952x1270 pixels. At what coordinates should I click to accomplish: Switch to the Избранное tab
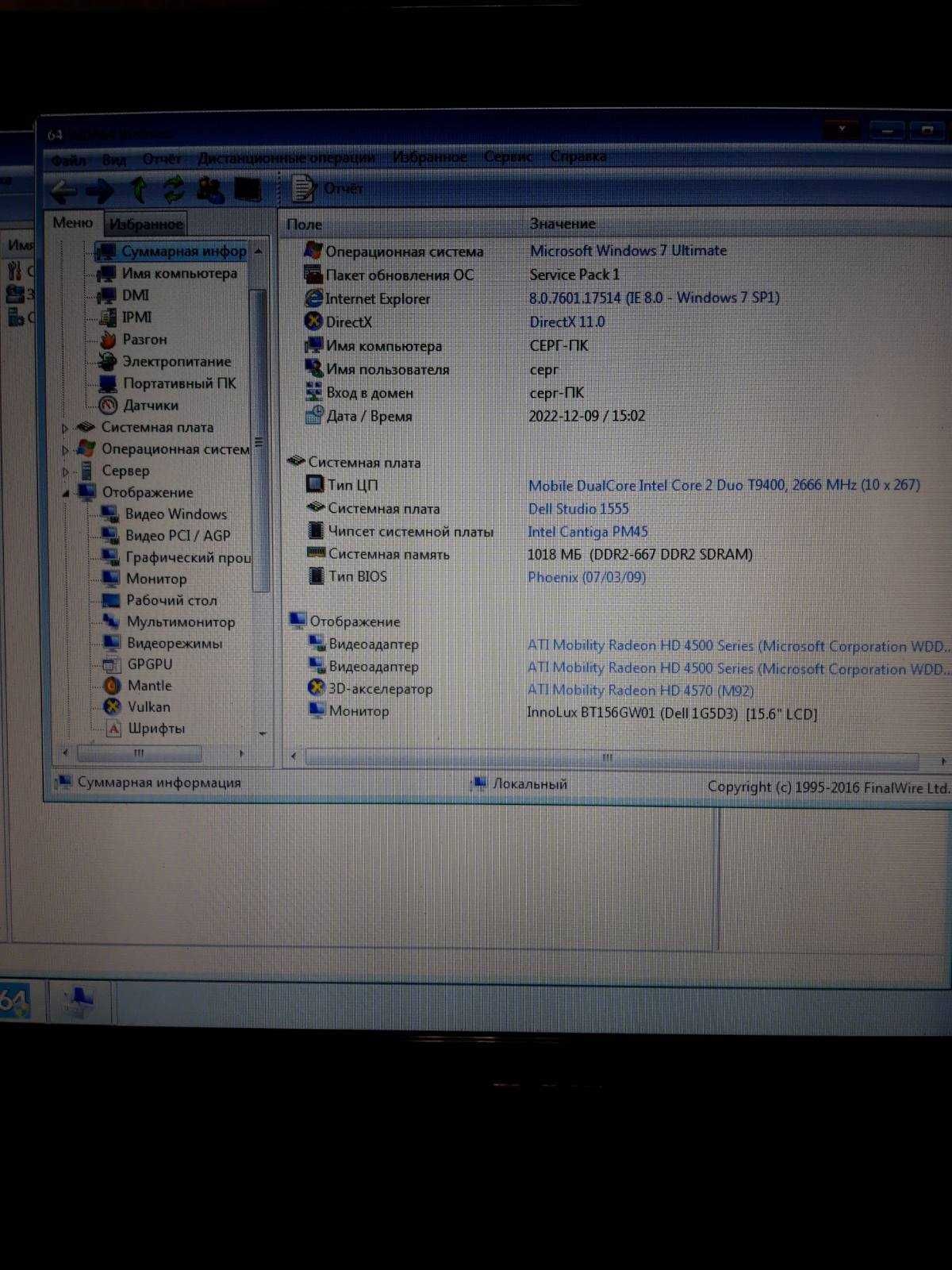pos(146,224)
